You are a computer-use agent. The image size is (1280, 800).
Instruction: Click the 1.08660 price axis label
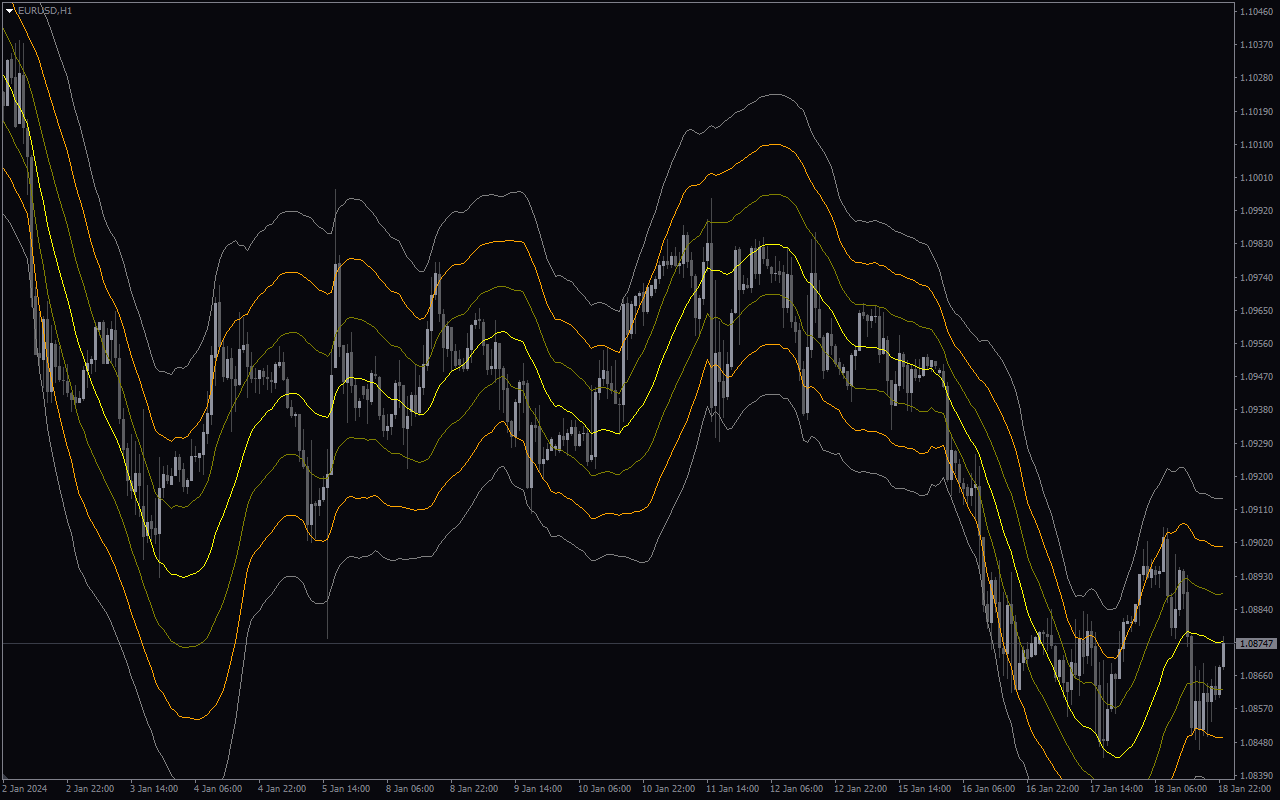[1256, 676]
